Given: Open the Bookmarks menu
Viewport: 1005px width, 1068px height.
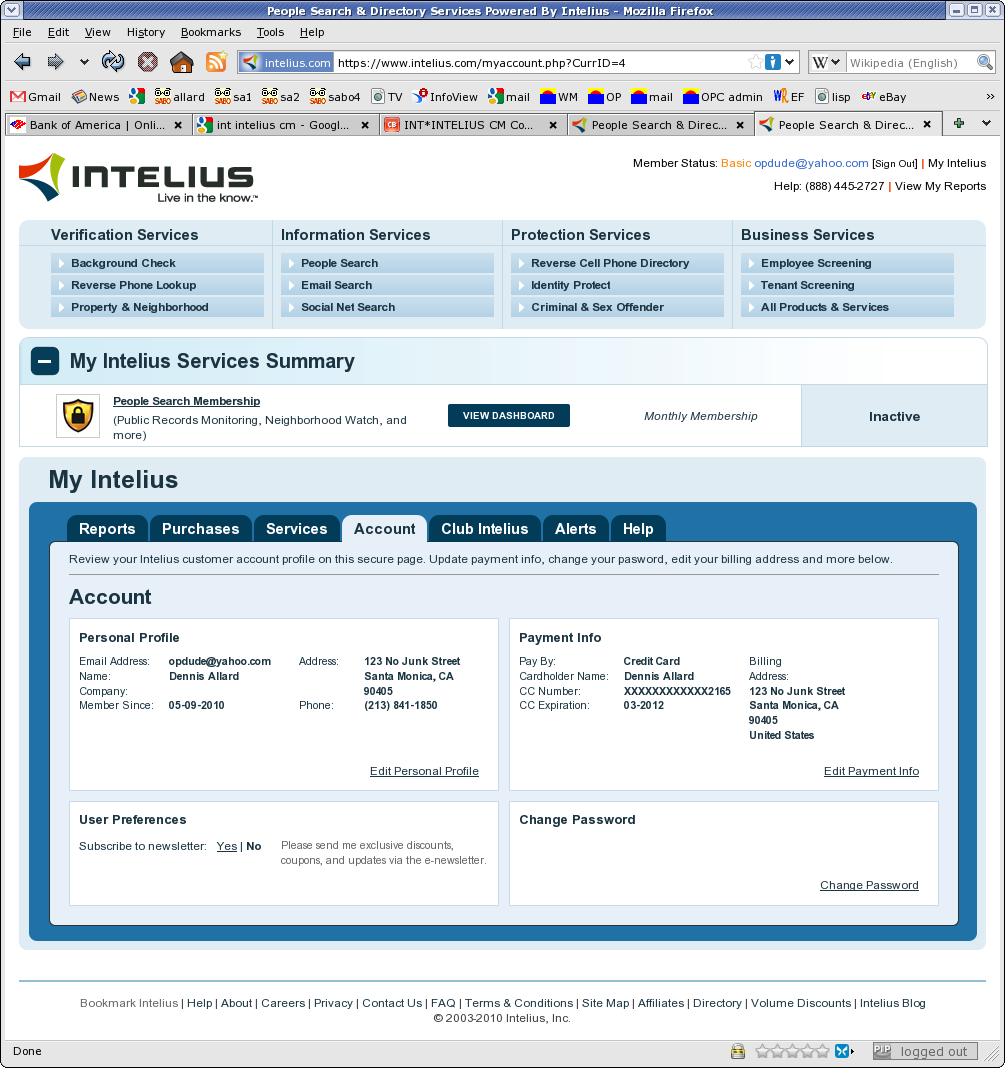Looking at the screenshot, I should coord(211,32).
